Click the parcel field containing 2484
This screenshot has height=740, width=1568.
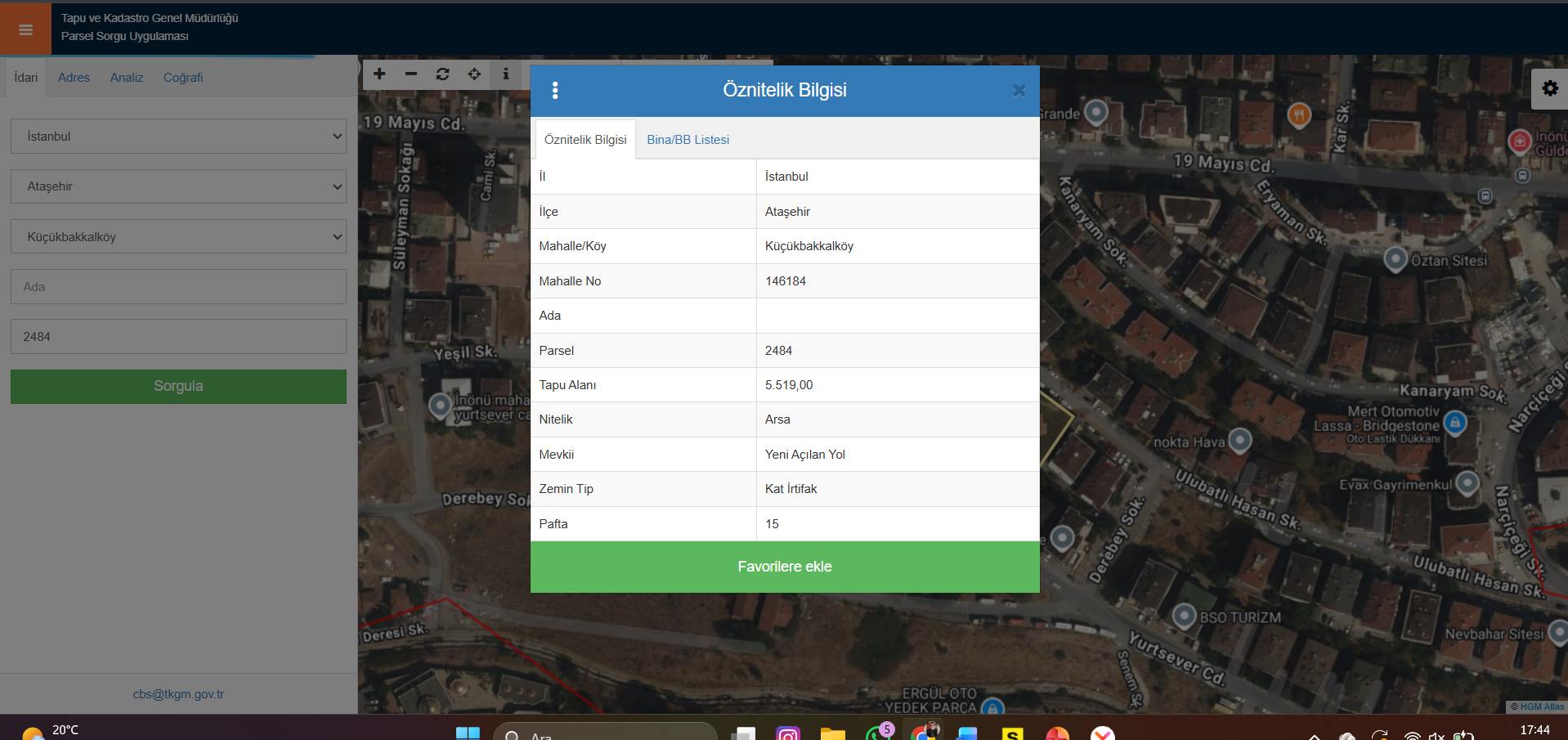(x=178, y=337)
